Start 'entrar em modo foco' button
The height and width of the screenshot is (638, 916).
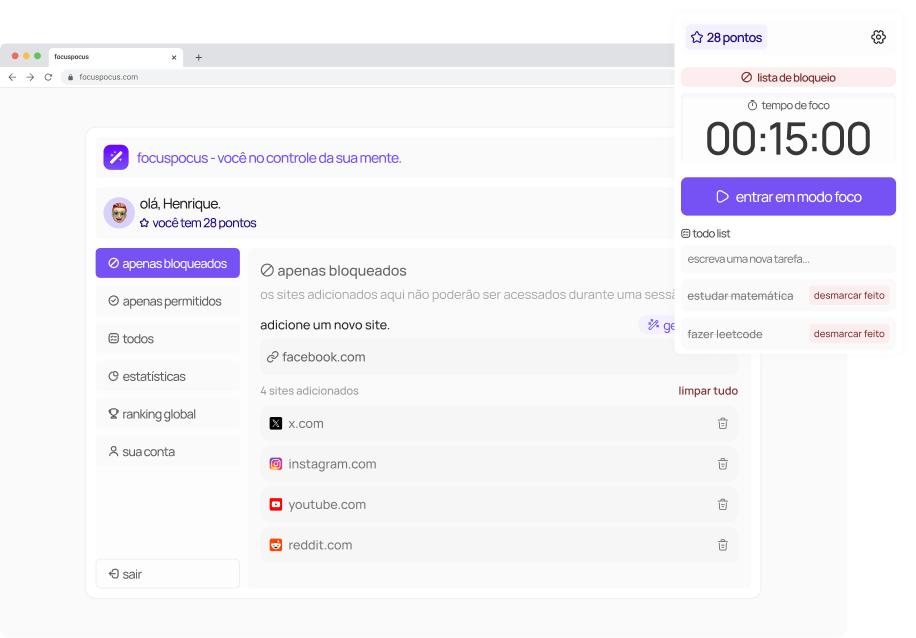click(x=788, y=197)
